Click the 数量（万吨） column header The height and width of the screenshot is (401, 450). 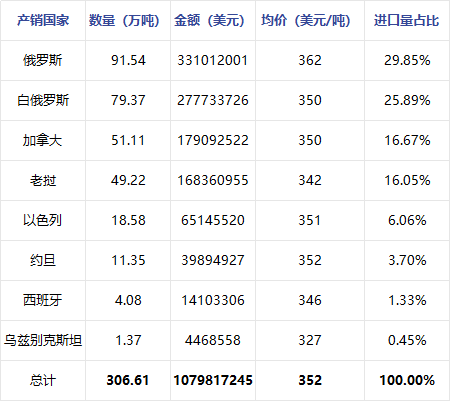[x=124, y=20]
